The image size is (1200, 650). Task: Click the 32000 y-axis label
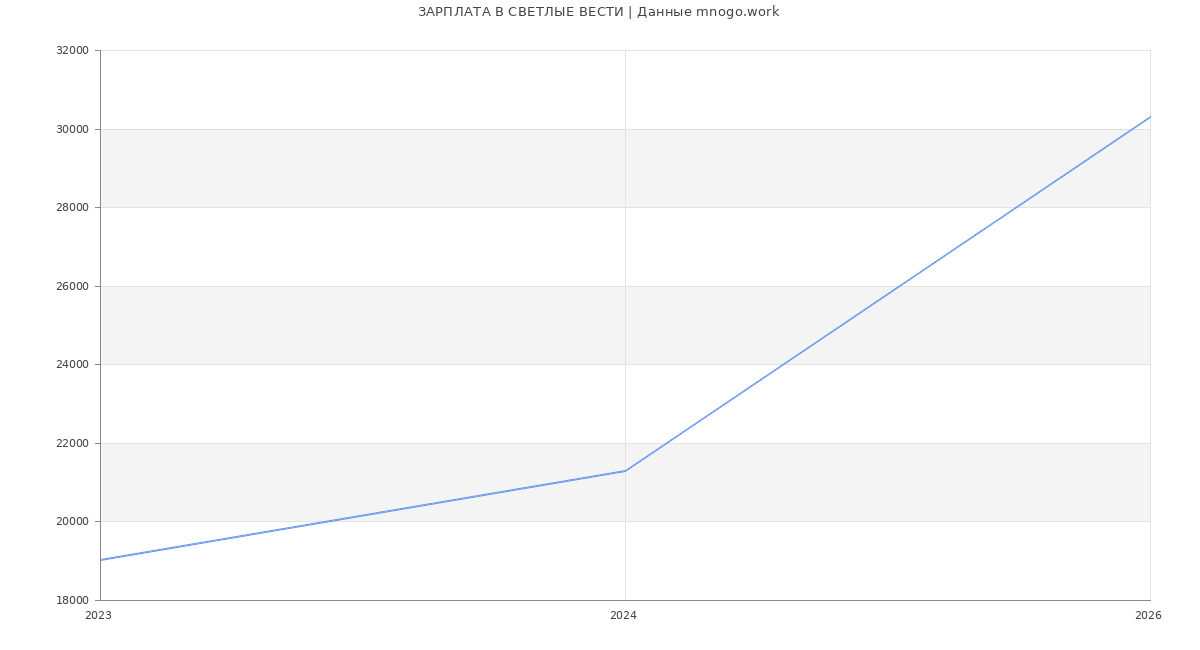[x=72, y=51]
